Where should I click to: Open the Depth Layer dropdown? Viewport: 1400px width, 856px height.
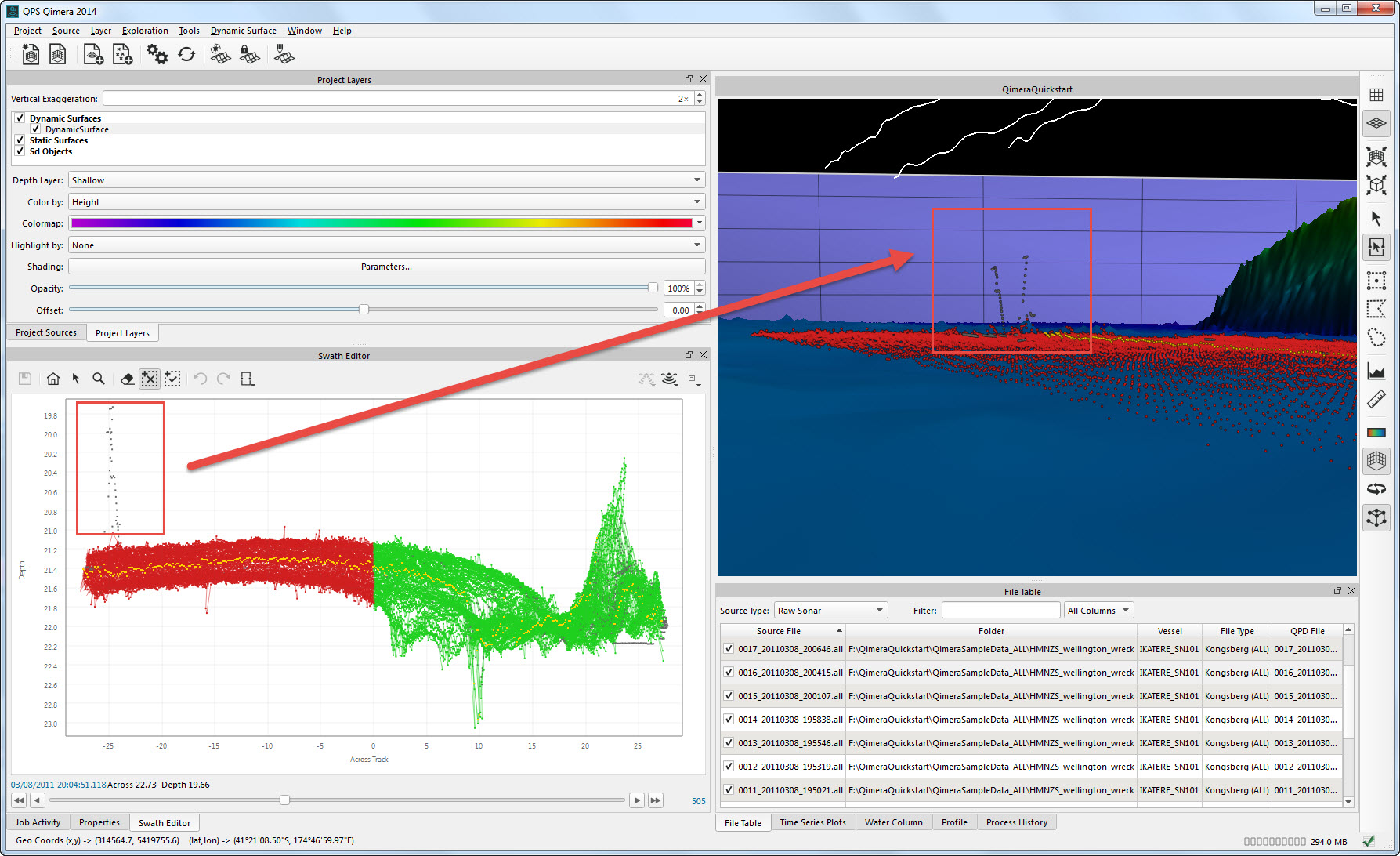(x=386, y=180)
